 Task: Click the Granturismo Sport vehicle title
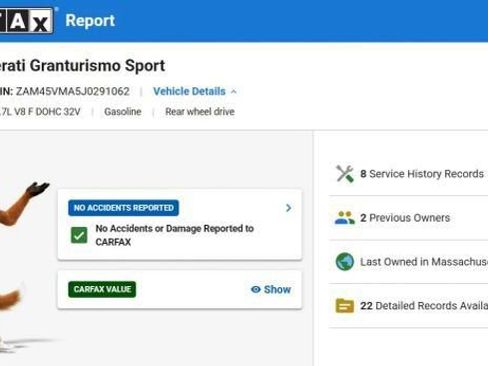click(82, 65)
